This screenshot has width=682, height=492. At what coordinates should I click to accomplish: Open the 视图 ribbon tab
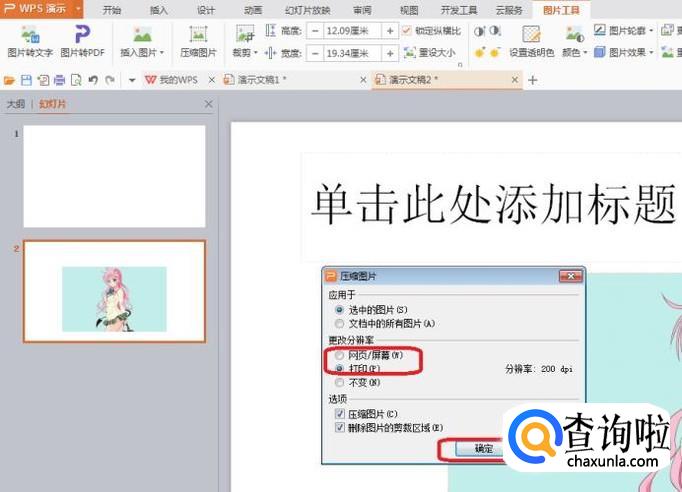click(x=409, y=10)
